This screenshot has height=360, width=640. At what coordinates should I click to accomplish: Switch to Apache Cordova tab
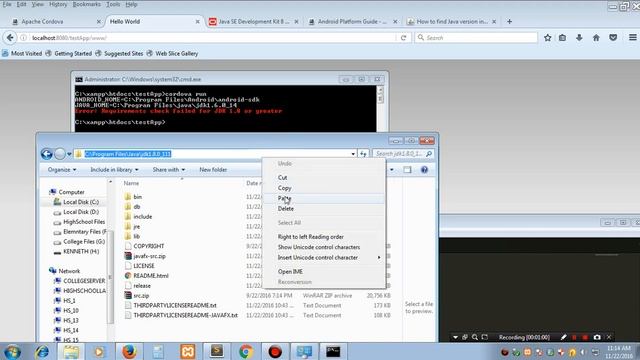[55, 22]
